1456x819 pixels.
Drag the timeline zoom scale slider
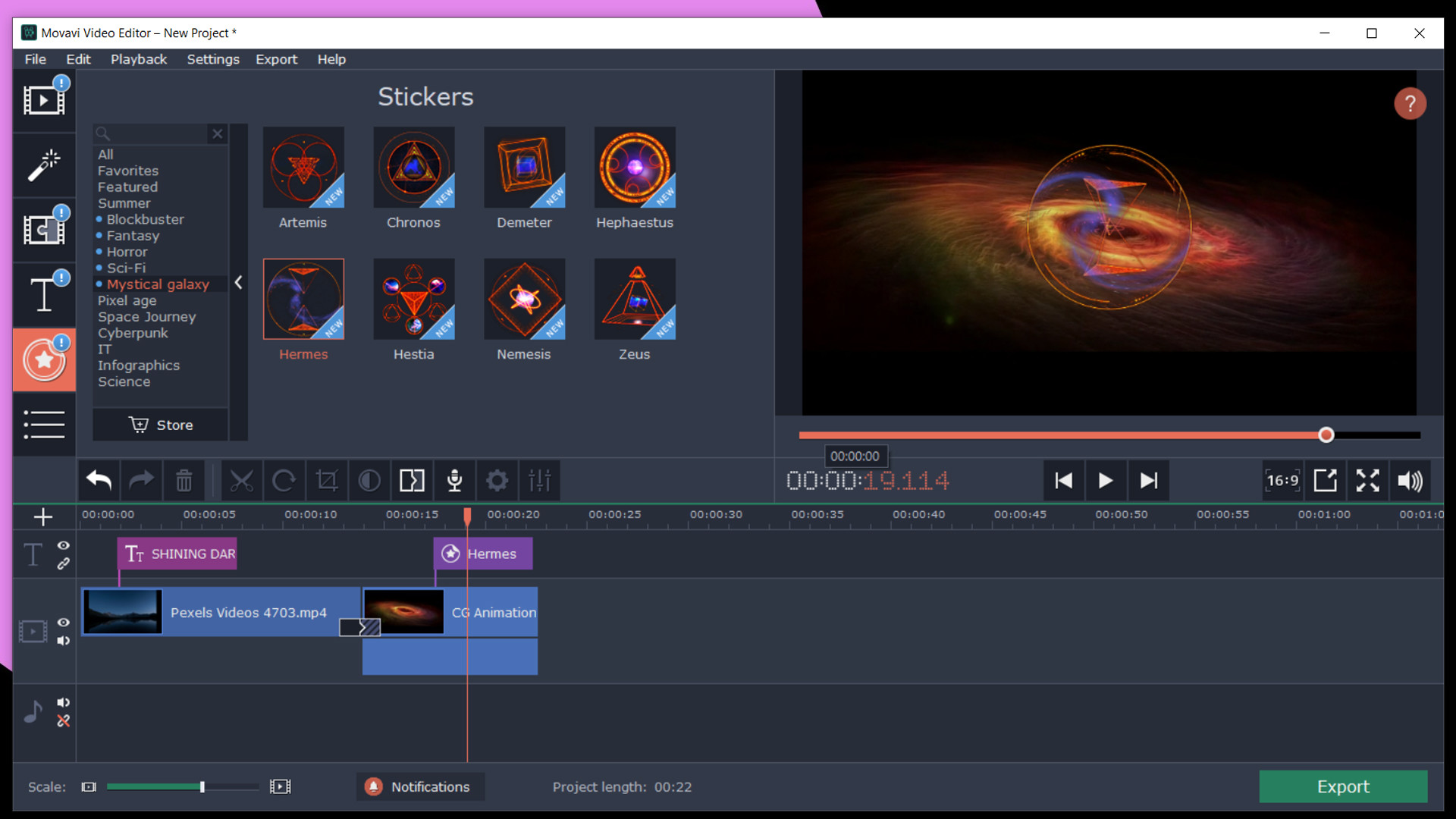[200, 787]
